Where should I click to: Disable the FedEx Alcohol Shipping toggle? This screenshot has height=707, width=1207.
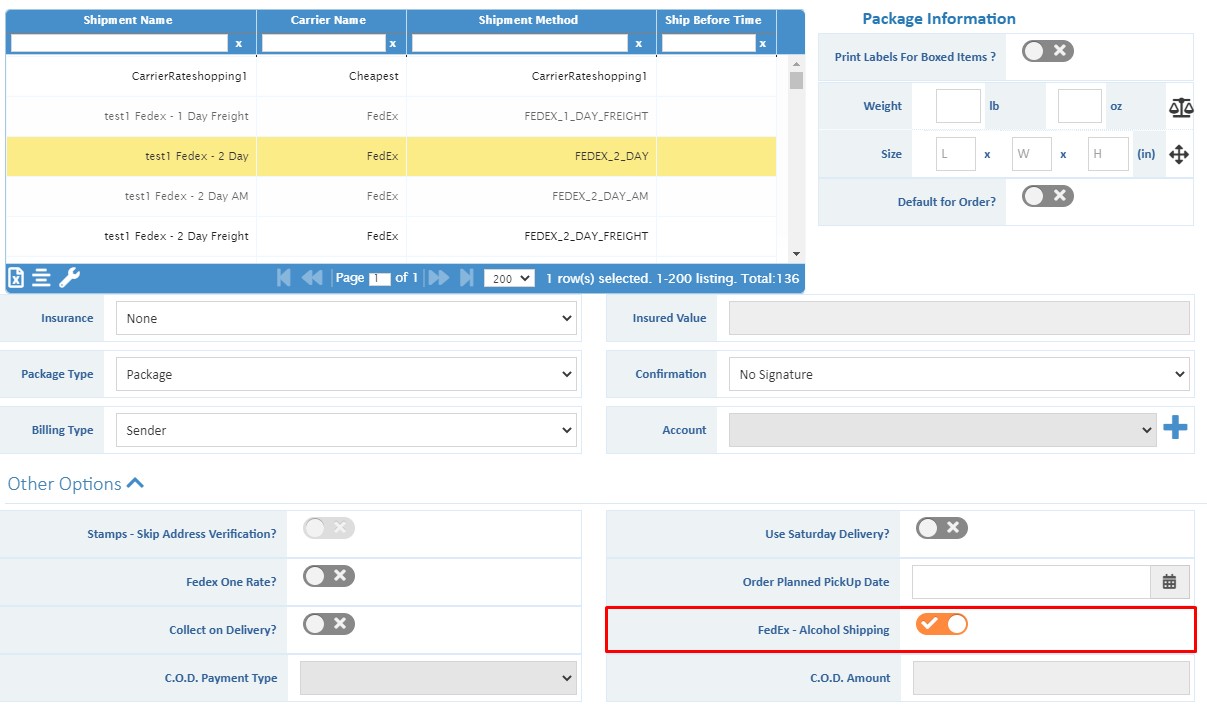coord(942,625)
